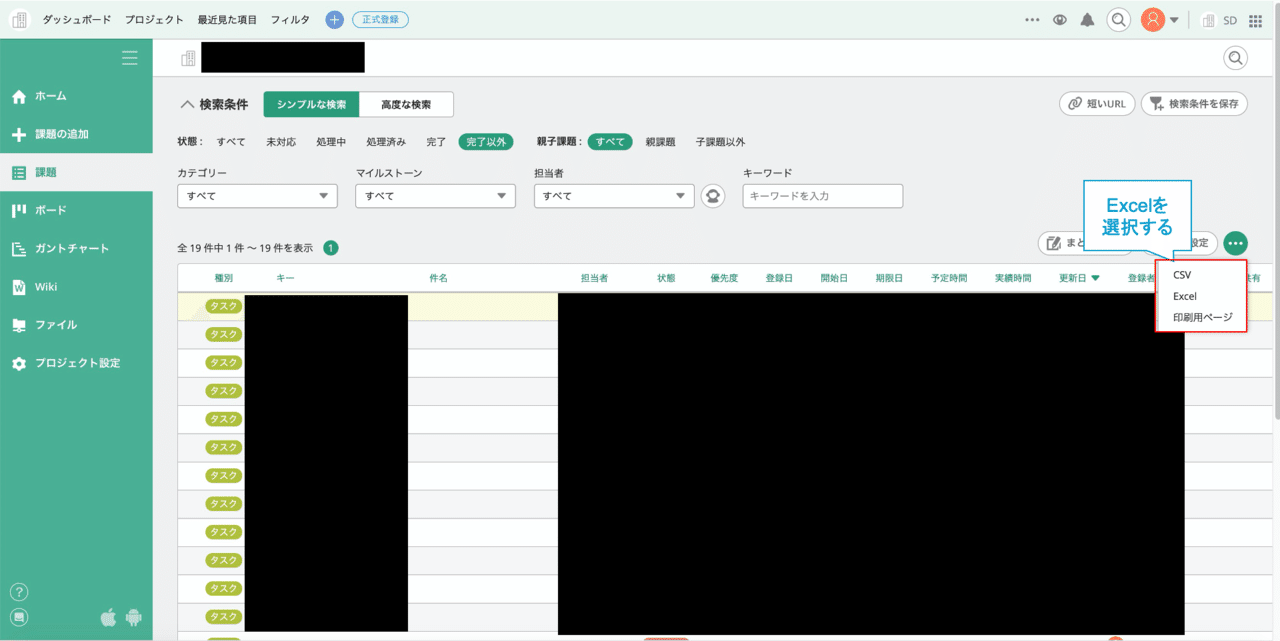
Task: Open the global search magnifier icon
Action: coord(1118,19)
